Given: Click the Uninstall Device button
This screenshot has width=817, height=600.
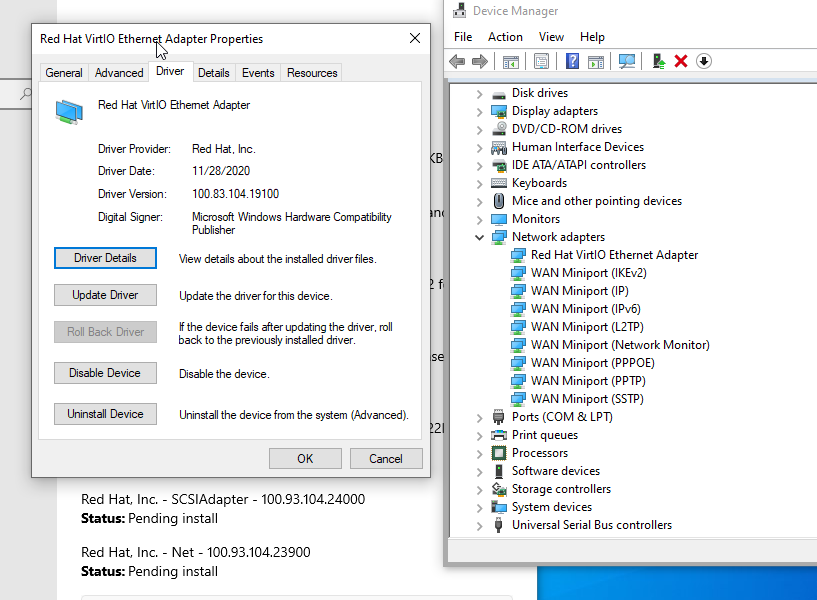Looking at the screenshot, I should click(x=105, y=414).
